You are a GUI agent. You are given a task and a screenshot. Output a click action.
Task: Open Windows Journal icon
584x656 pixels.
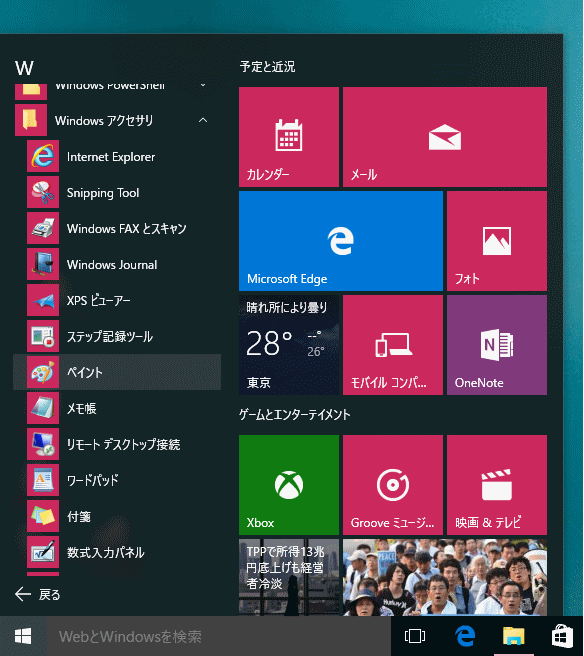[x=43, y=264]
